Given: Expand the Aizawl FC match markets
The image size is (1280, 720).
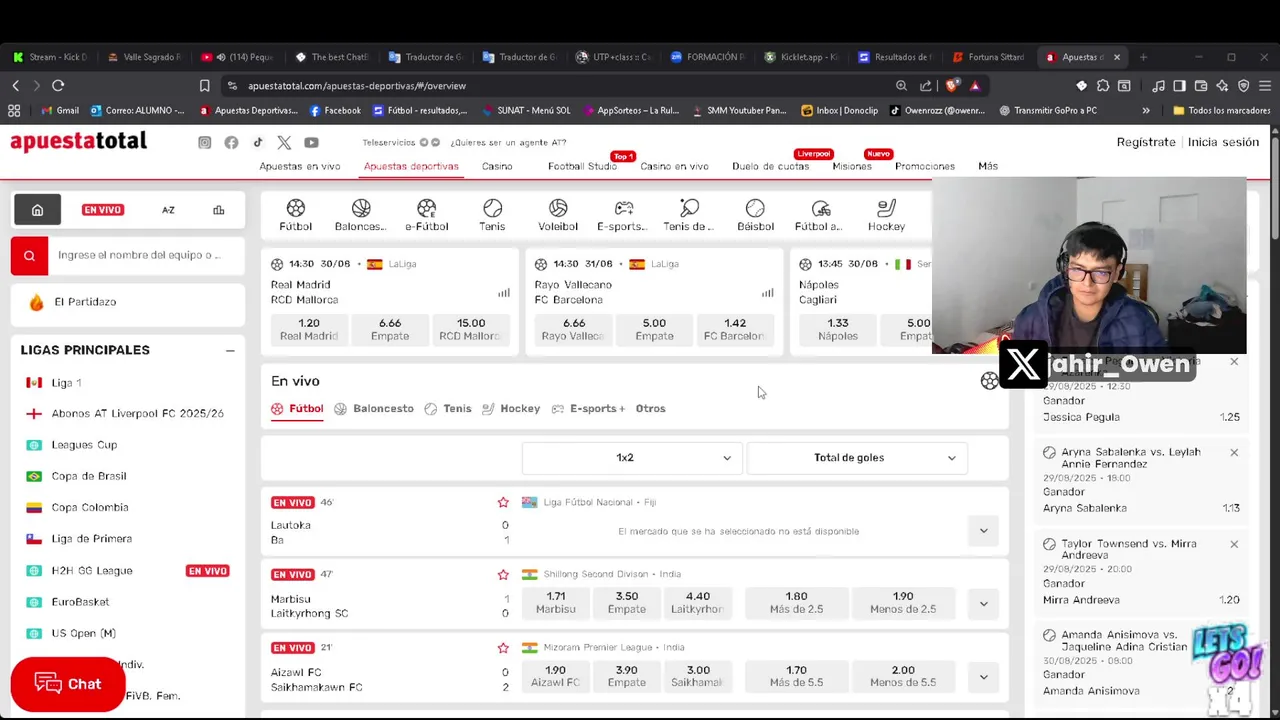Looking at the screenshot, I should click(983, 677).
